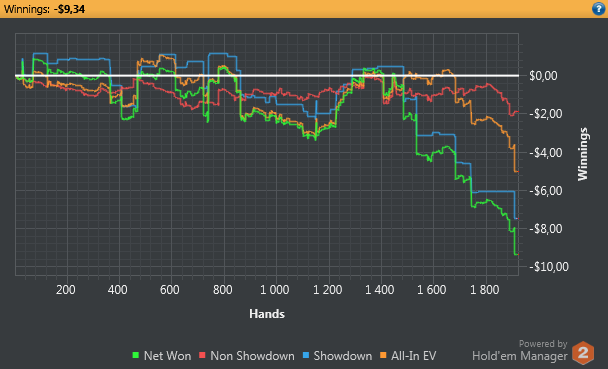Toggle the red Non Showdown legend swatch
The image size is (608, 369).
pos(202,355)
